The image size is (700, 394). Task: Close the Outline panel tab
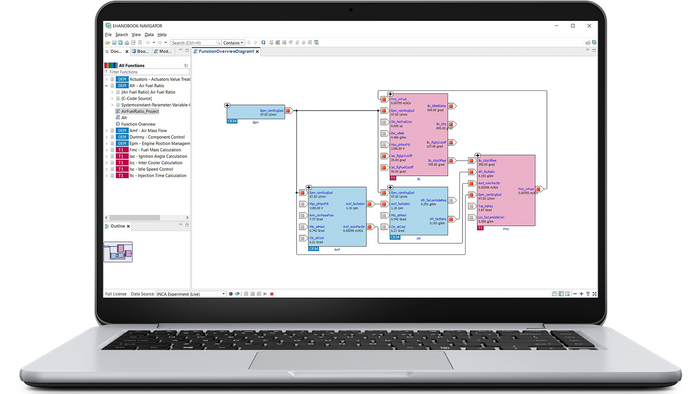click(128, 227)
